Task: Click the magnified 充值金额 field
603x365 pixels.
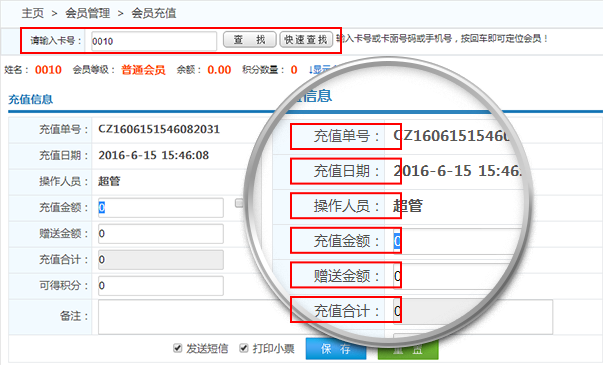Action: 454,241
